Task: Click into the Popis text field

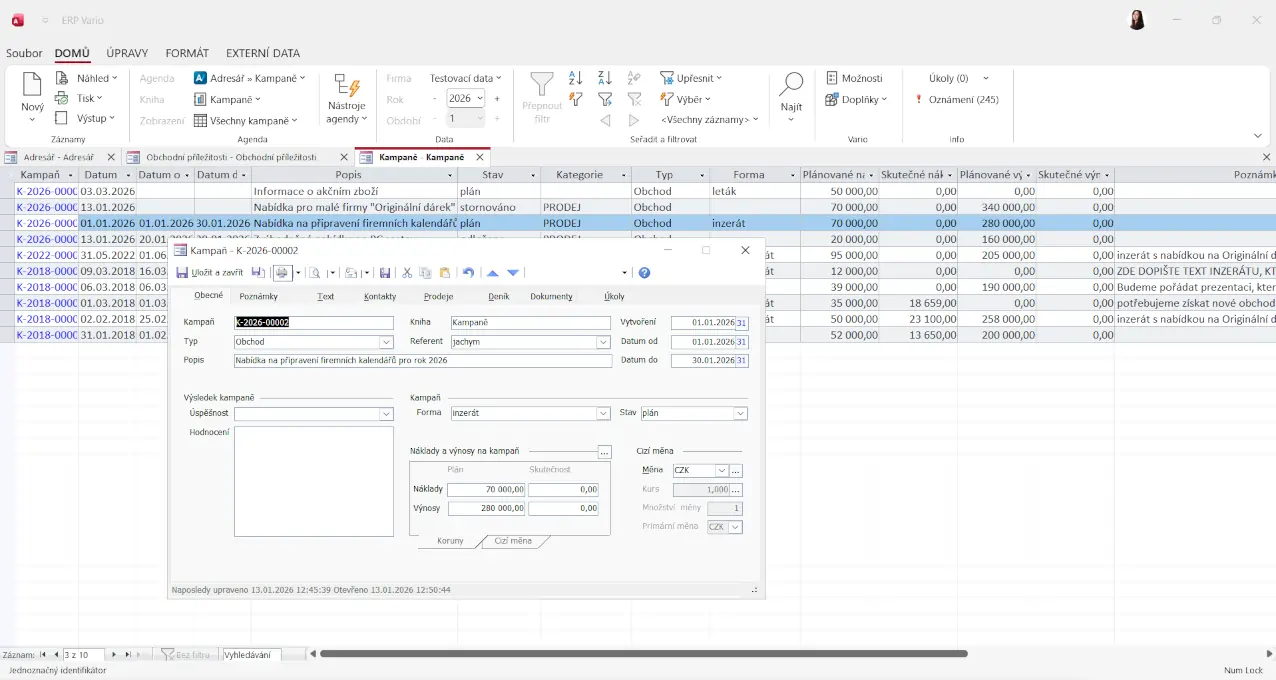Action: (x=422, y=361)
